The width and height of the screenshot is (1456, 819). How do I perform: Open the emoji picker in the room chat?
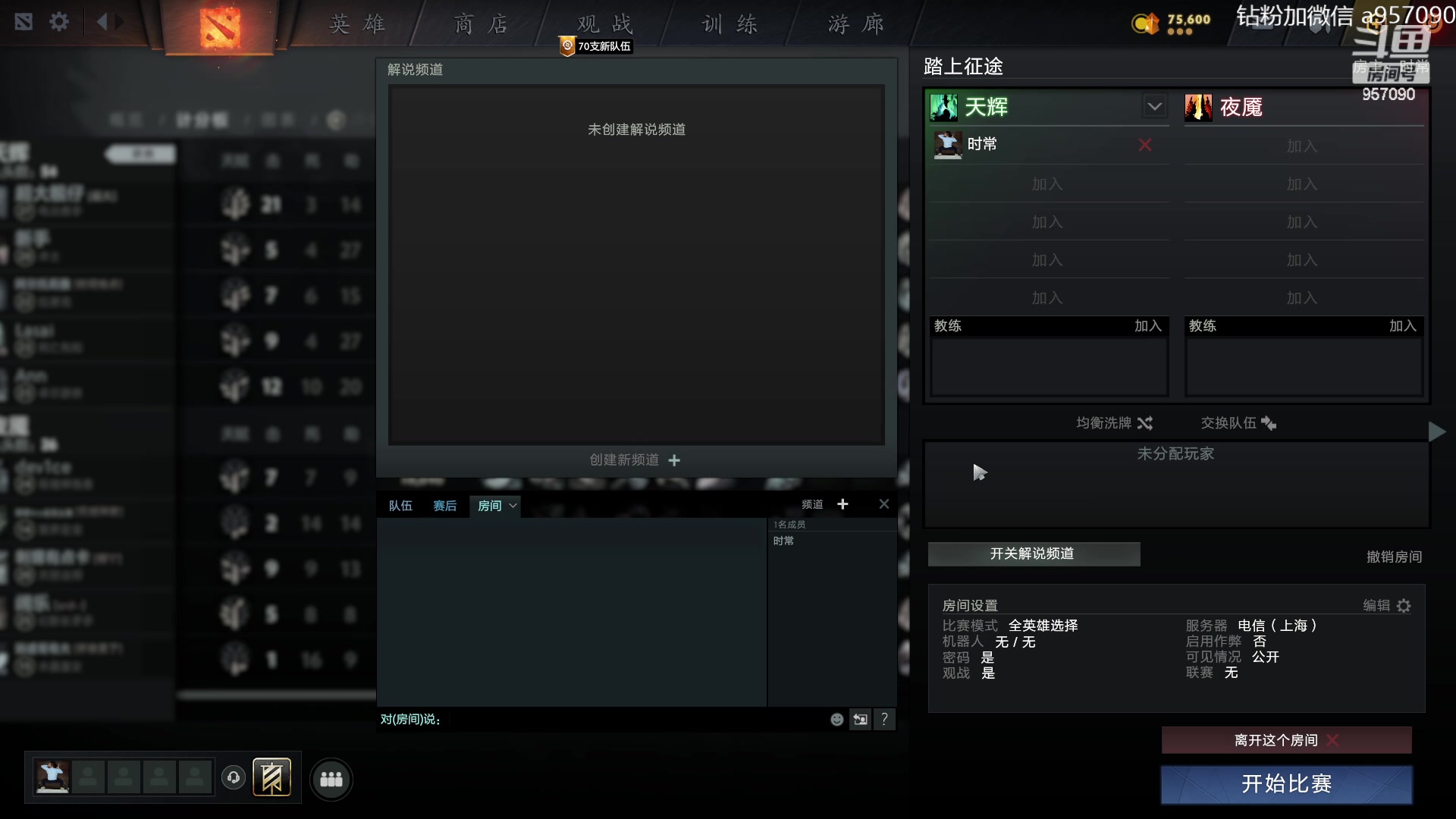click(x=836, y=719)
